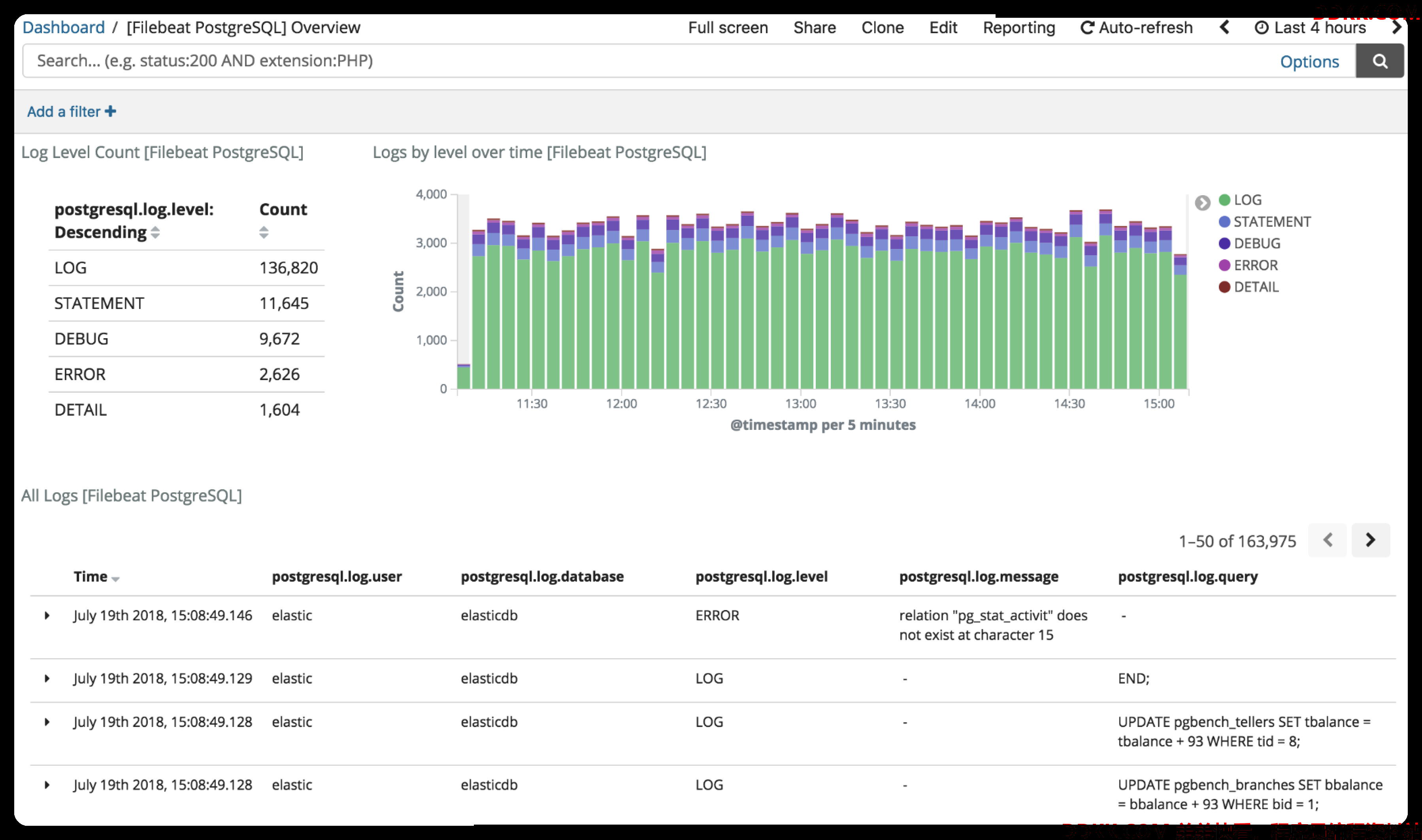Click the green LOG legend color dot
Image resolution: width=1422 pixels, height=840 pixels.
click(1224, 200)
